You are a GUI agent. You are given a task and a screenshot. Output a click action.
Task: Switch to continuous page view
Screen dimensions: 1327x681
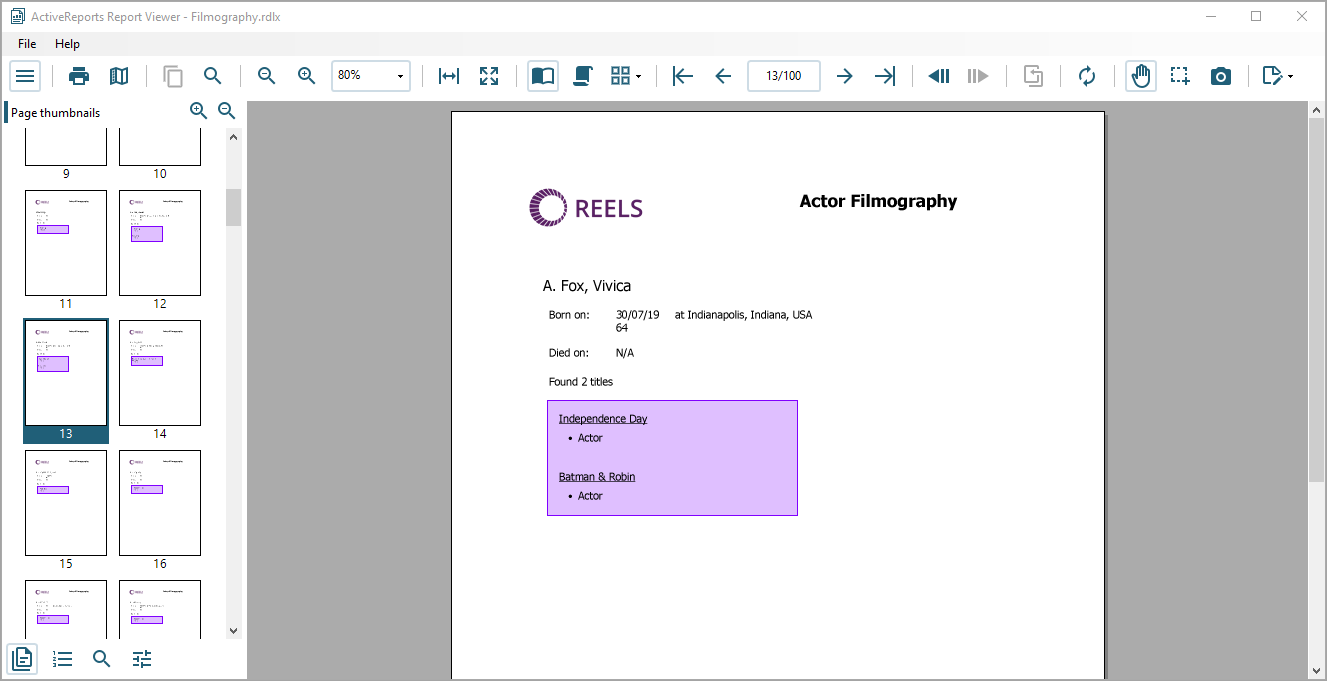[x=583, y=76]
